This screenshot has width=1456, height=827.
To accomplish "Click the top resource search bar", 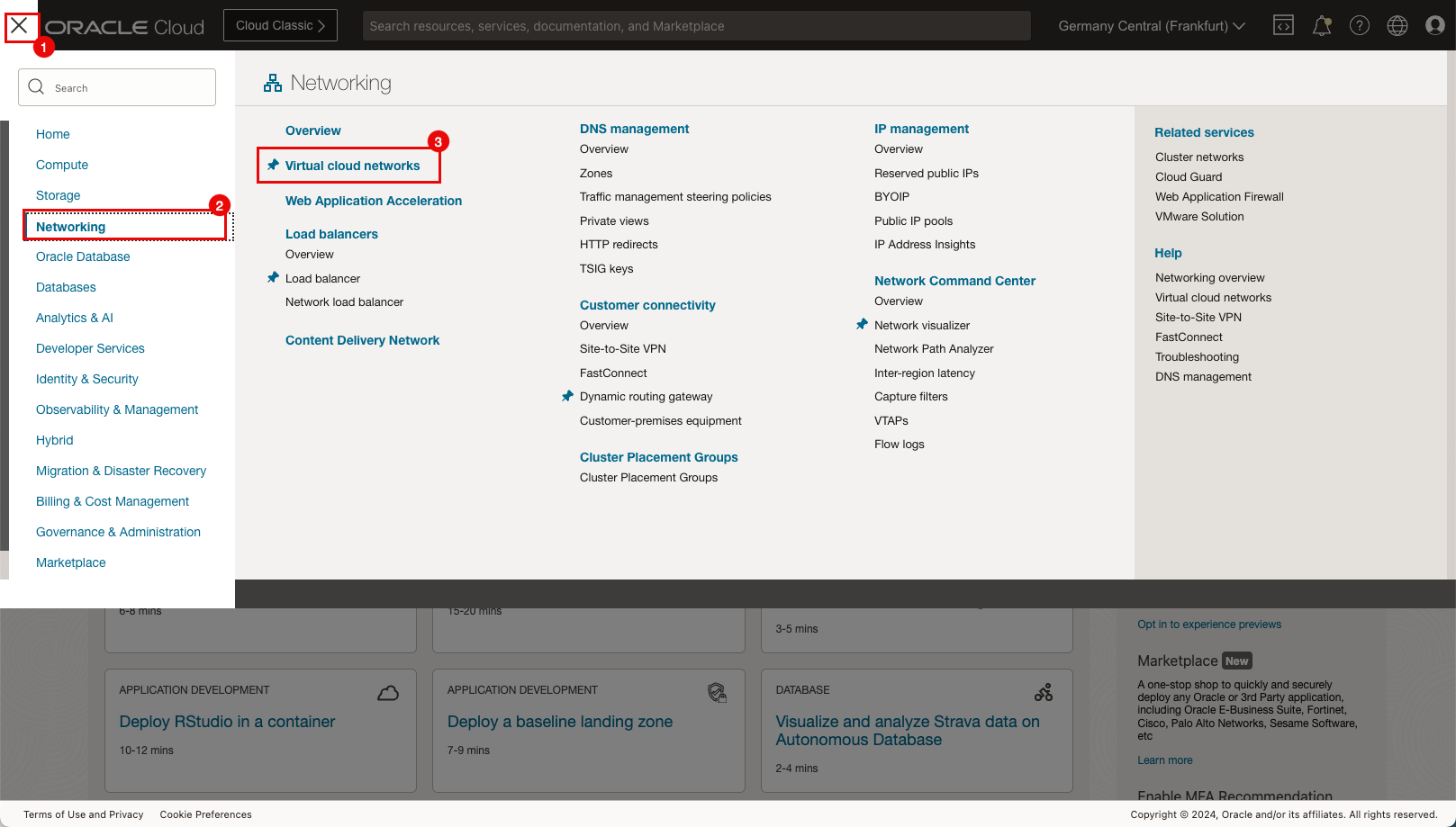I will pos(696,26).
